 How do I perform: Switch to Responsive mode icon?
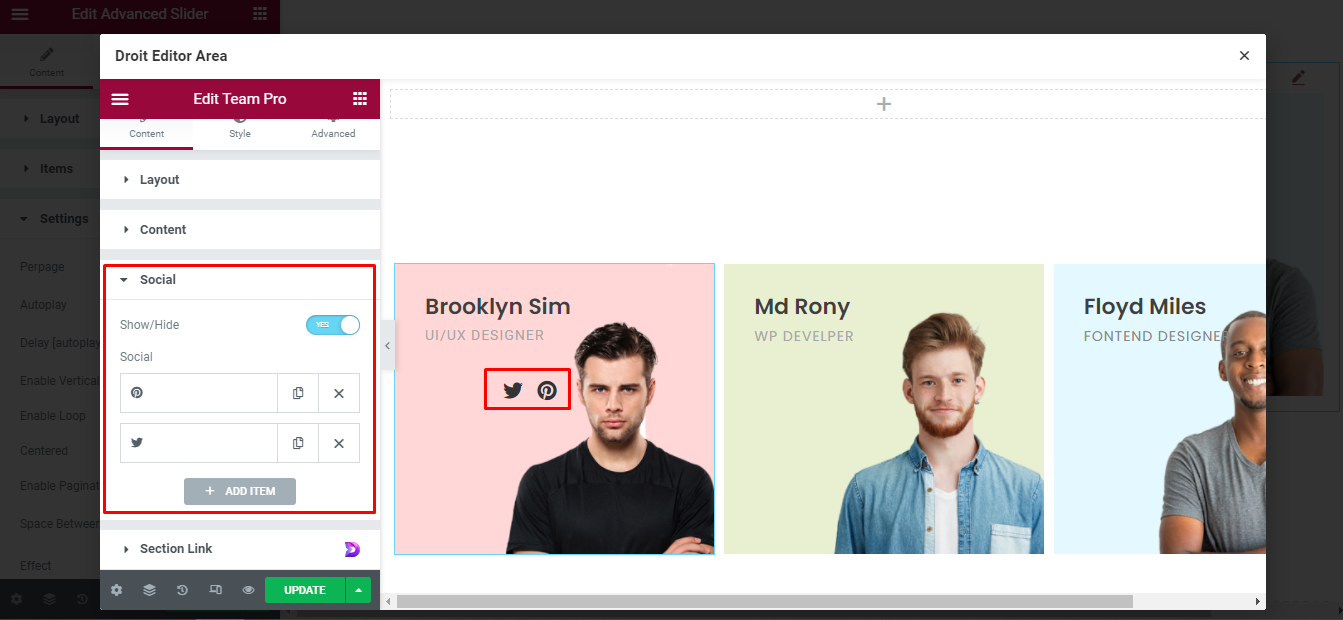(x=215, y=590)
